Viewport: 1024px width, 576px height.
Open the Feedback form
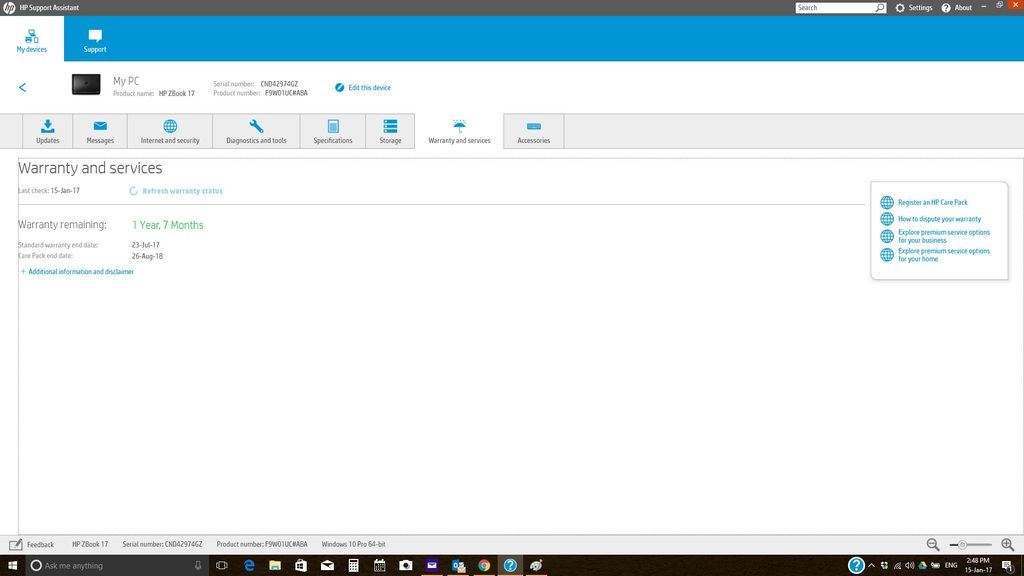tap(32, 545)
